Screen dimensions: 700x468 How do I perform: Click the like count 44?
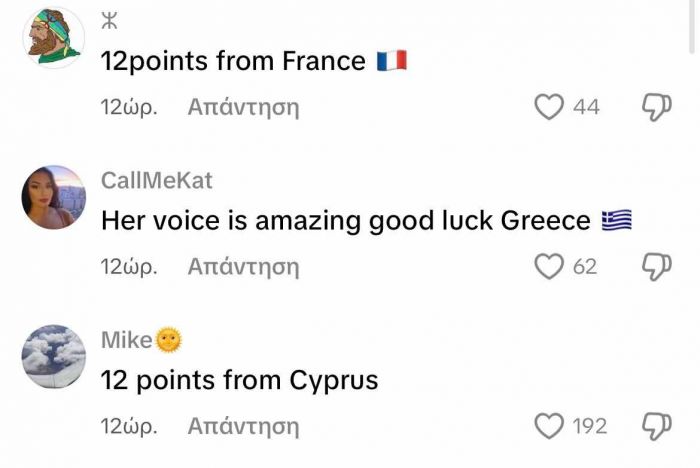(x=586, y=107)
